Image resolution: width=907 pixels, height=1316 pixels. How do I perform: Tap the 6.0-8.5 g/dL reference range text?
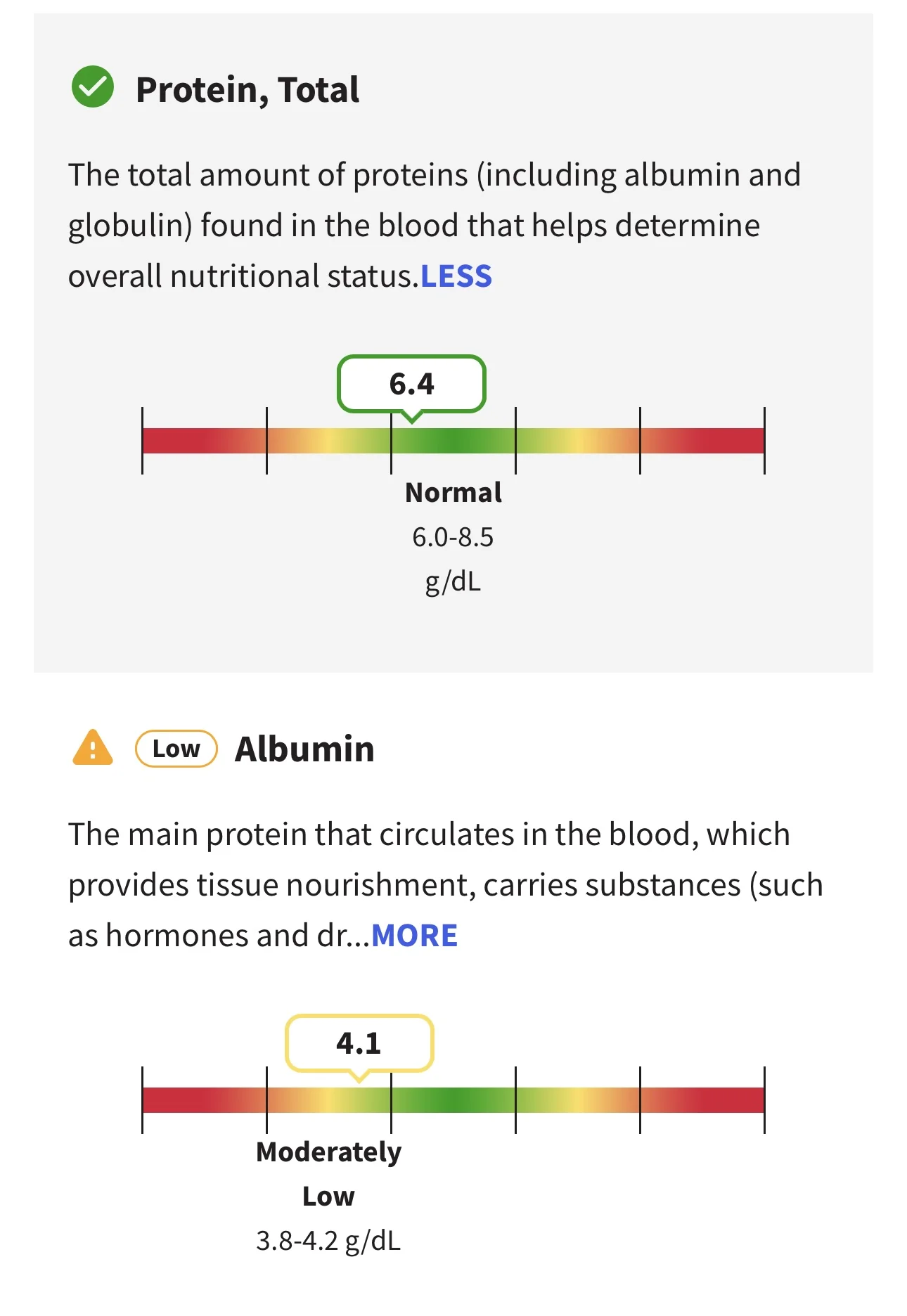(x=453, y=560)
